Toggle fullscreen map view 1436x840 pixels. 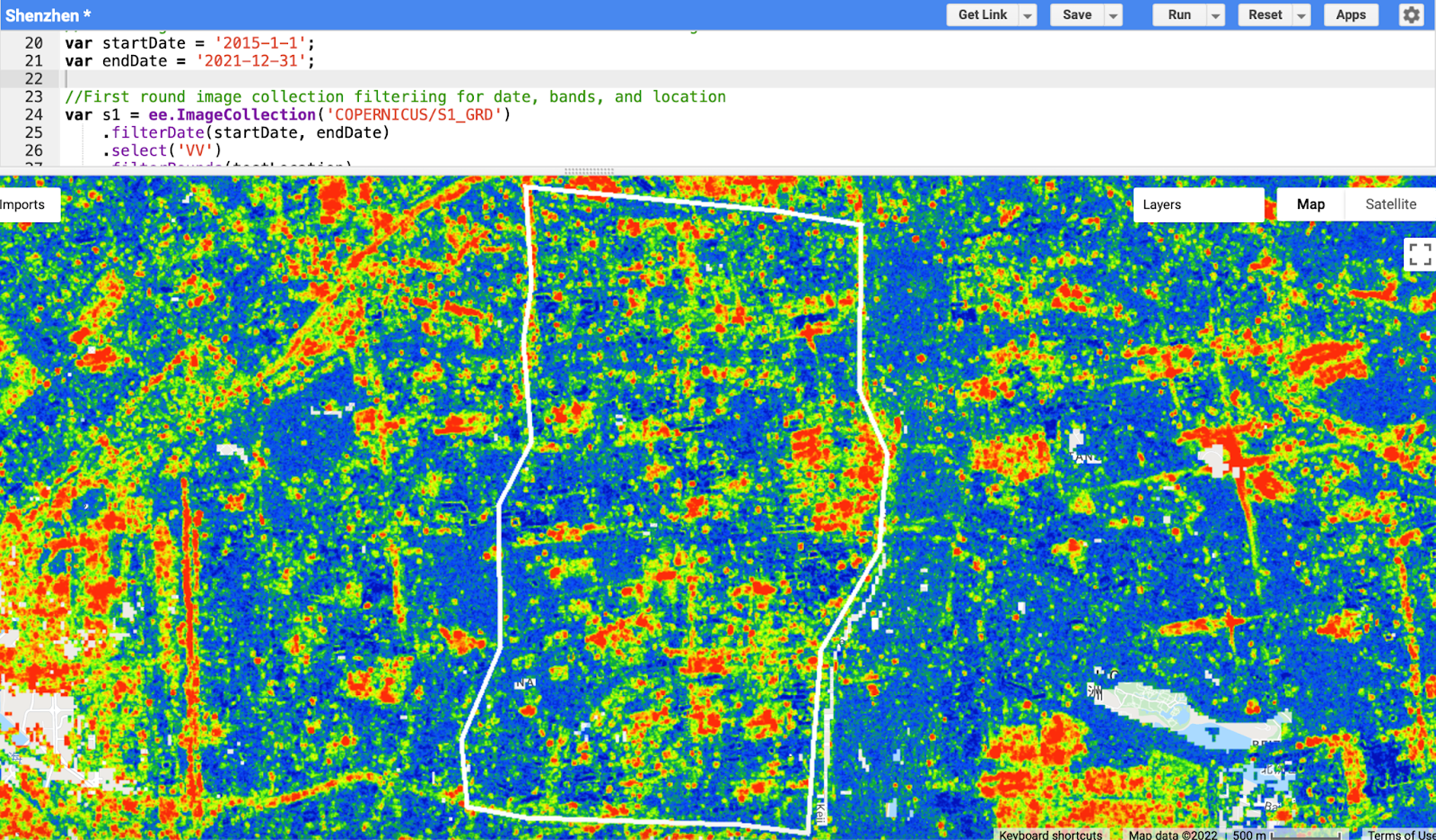pyautogui.click(x=1420, y=254)
